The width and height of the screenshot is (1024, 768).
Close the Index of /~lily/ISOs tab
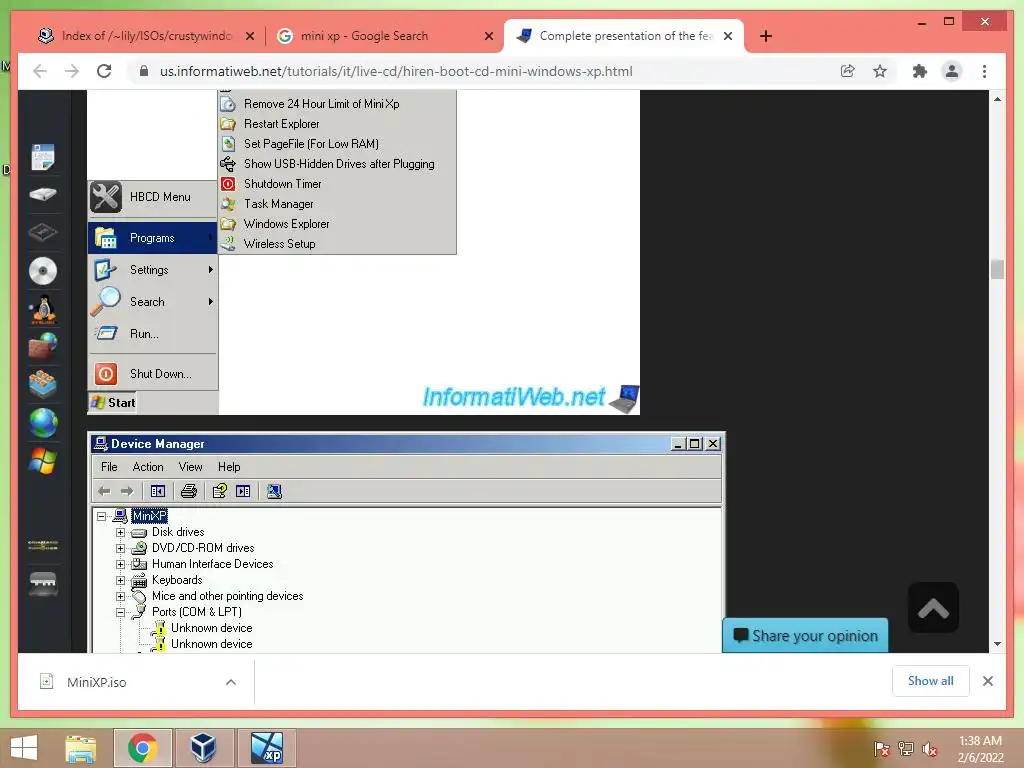click(x=249, y=37)
